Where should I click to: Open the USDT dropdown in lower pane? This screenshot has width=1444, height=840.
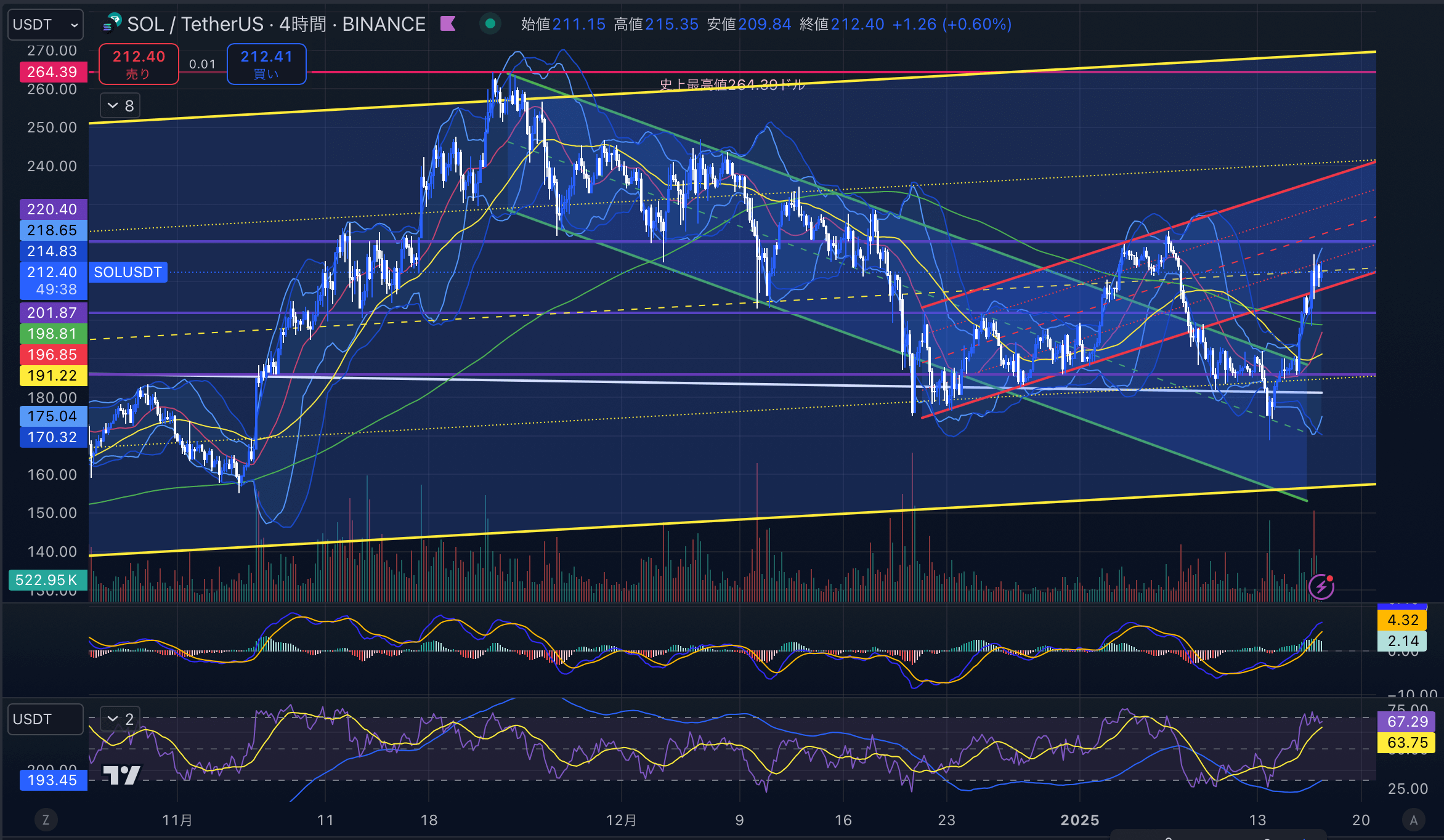[x=45, y=719]
